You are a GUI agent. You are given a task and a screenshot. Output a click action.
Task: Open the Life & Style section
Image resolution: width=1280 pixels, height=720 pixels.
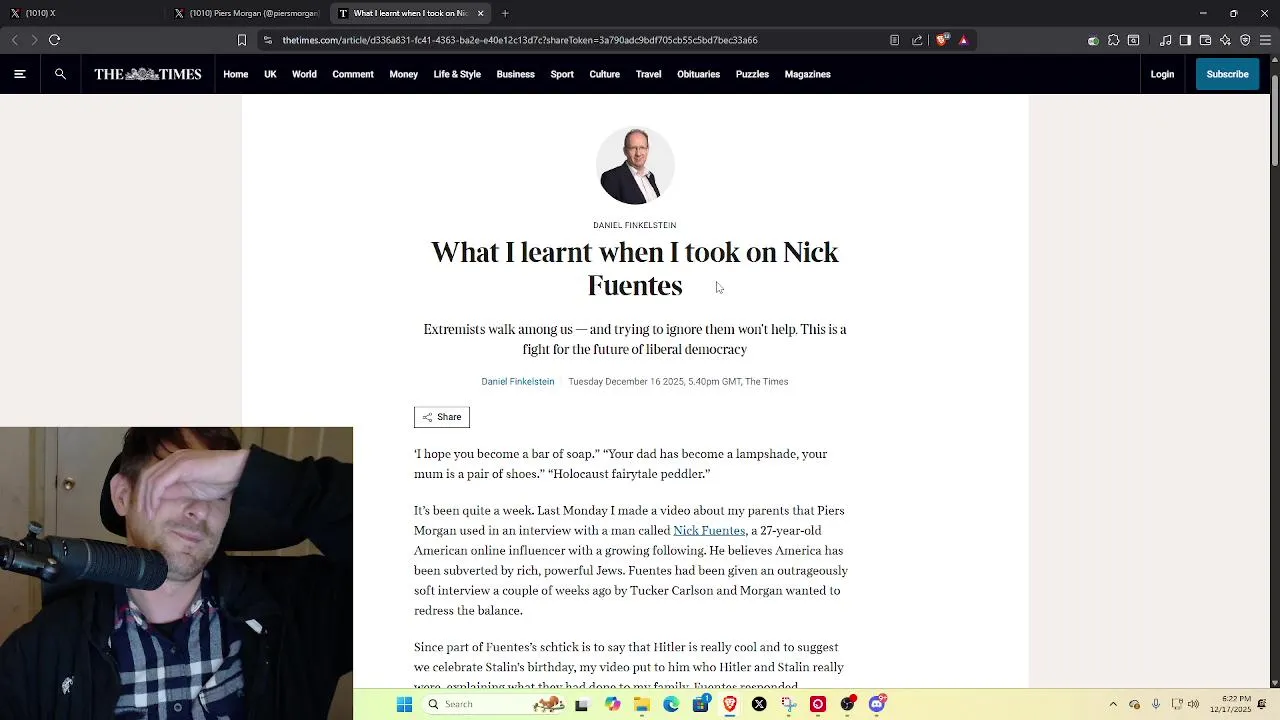click(x=457, y=74)
